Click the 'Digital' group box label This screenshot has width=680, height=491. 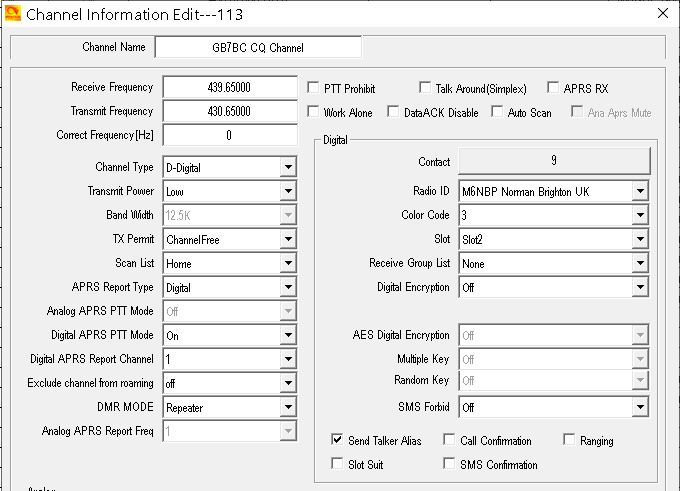tap(335, 140)
